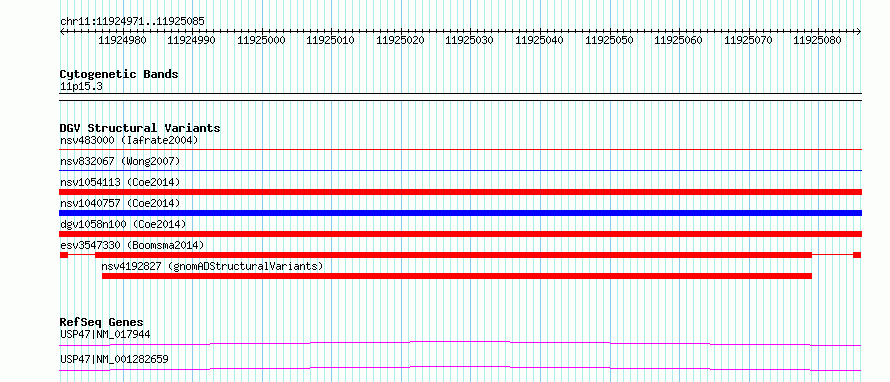Open USP47|NM_017944 gene label
The width and height of the screenshot is (890, 382).
[x=105, y=334]
